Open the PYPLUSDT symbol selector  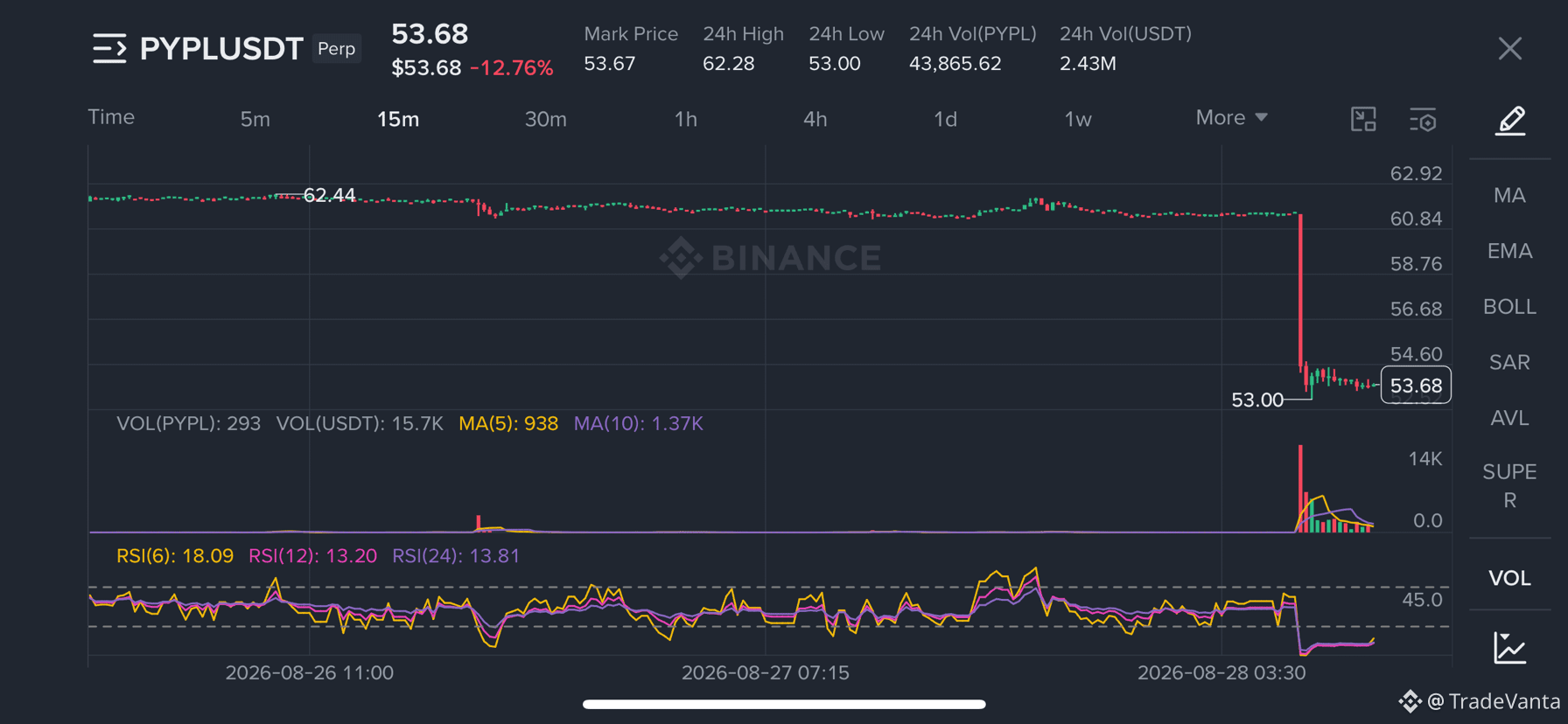point(221,49)
